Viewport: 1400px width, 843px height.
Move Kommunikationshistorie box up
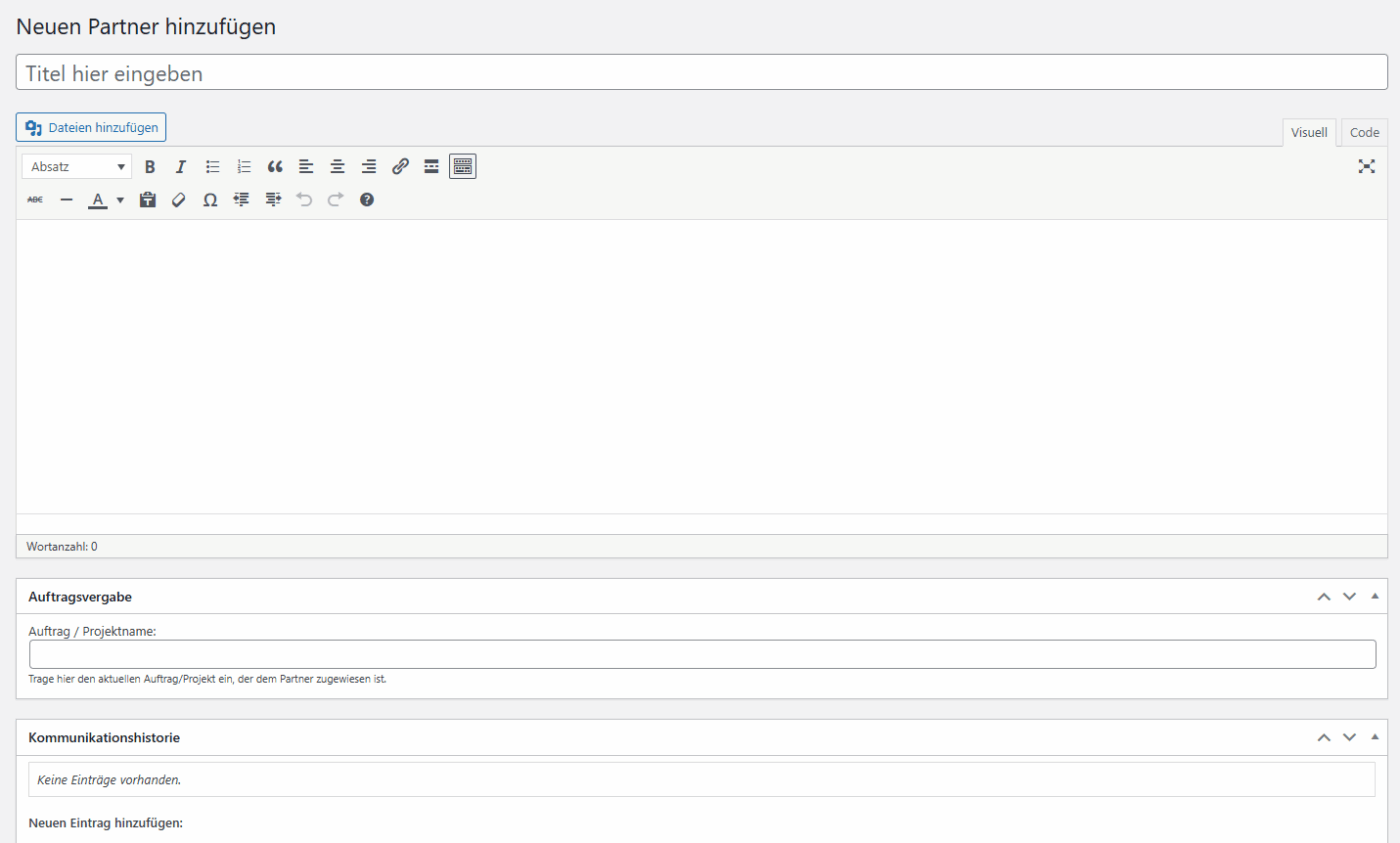(x=1324, y=737)
